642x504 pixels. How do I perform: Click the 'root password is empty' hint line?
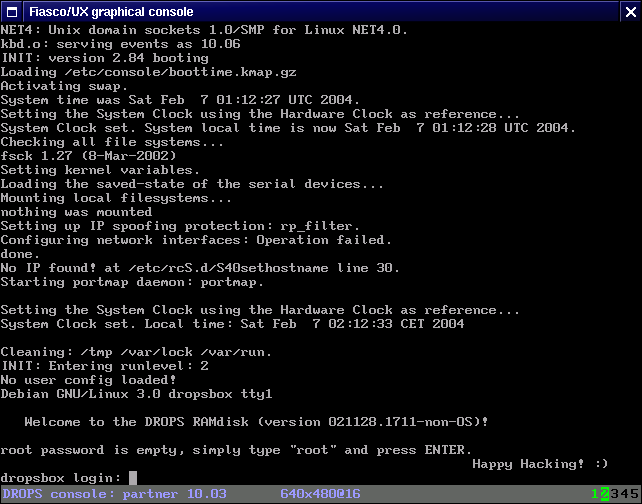click(x=236, y=450)
